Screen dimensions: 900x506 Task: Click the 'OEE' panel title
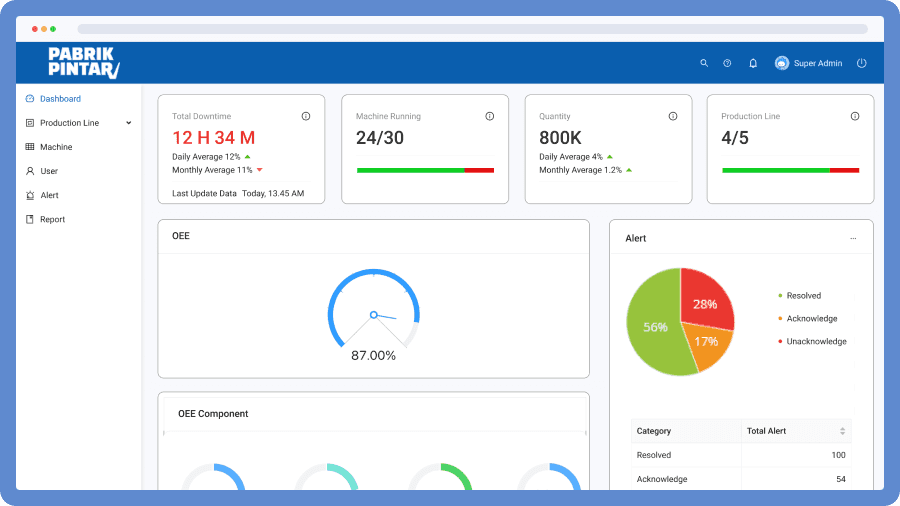coord(181,236)
